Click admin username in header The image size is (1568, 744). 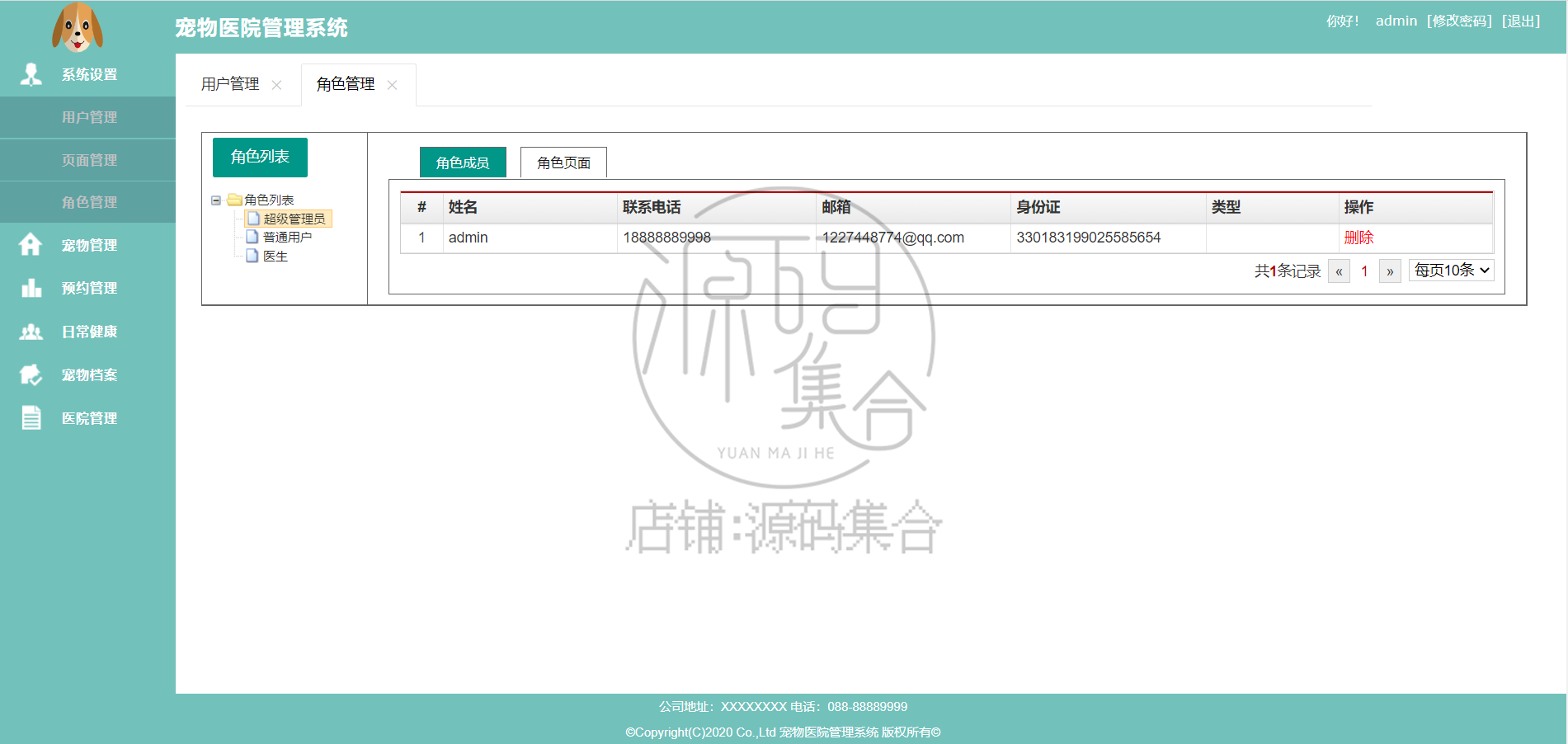tap(1396, 21)
